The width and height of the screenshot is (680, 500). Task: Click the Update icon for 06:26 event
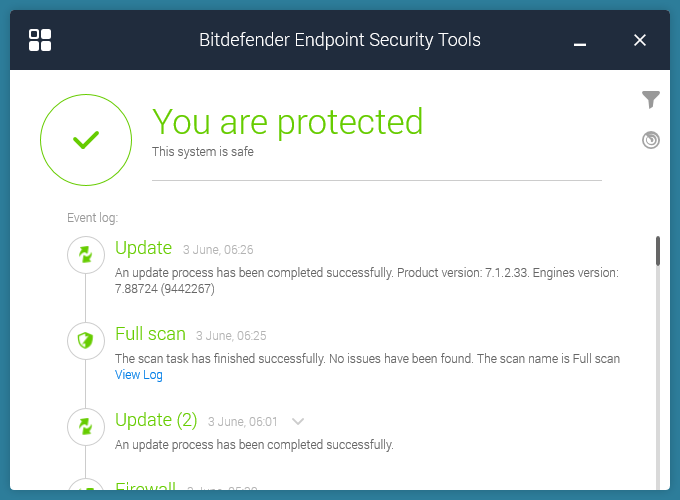(86, 255)
